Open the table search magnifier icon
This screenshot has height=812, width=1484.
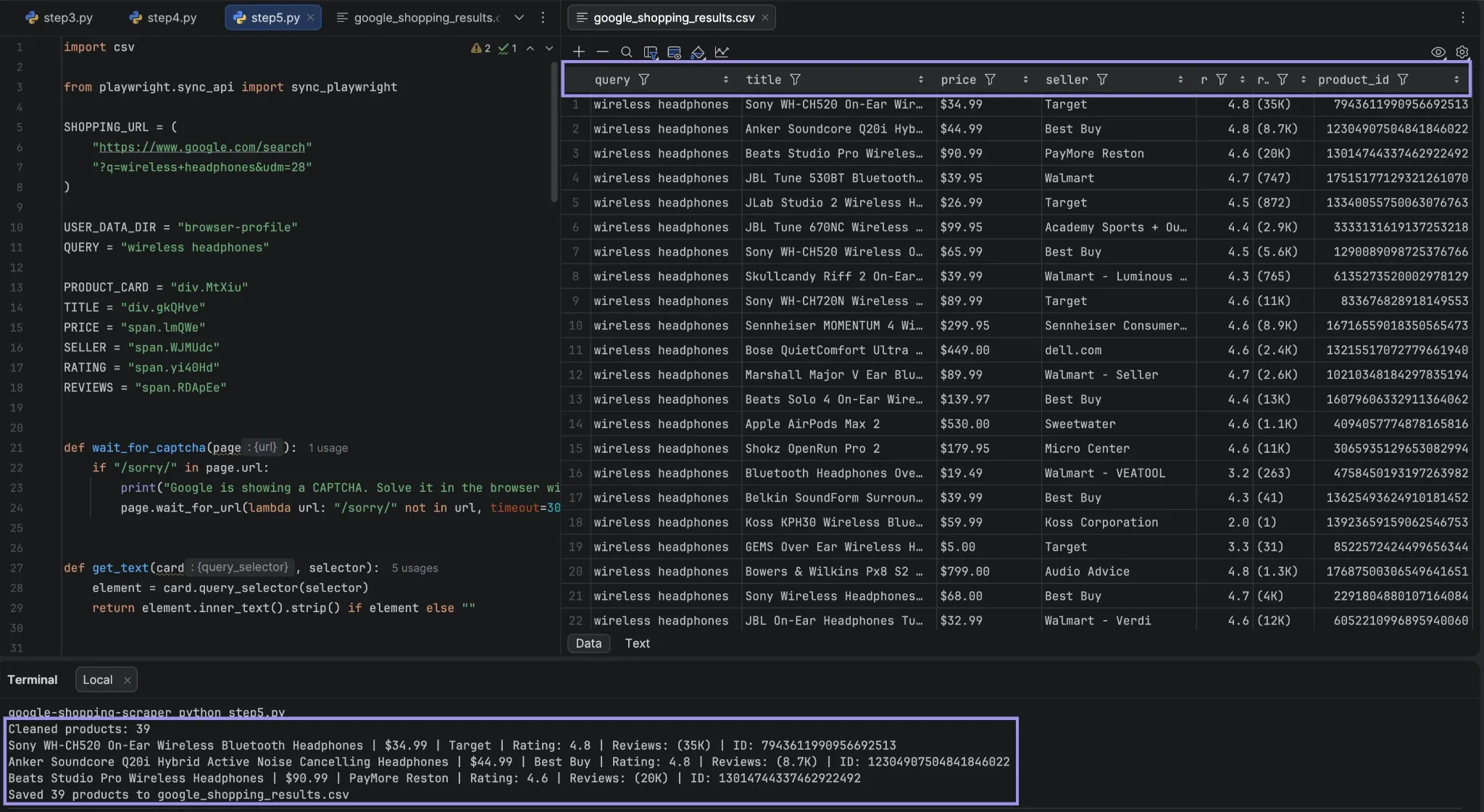tap(626, 52)
